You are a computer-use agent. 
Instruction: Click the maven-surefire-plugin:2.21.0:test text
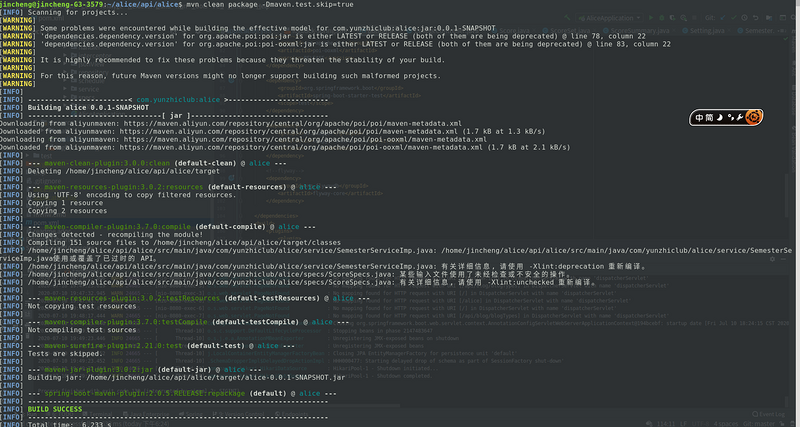[113, 346]
